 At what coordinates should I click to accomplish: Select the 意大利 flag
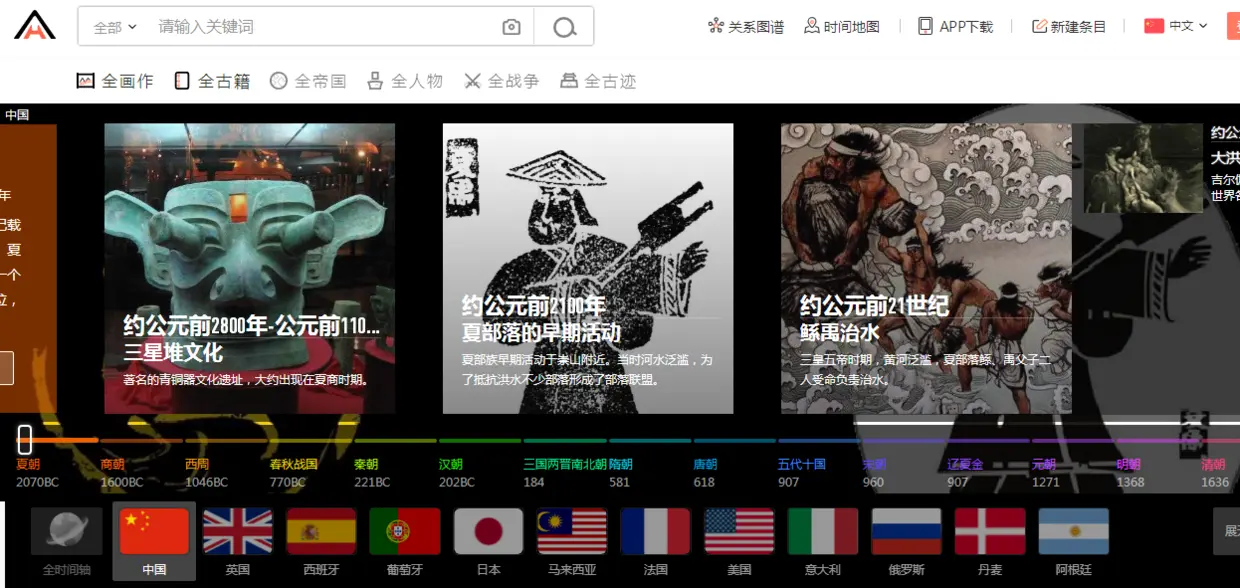(x=823, y=532)
